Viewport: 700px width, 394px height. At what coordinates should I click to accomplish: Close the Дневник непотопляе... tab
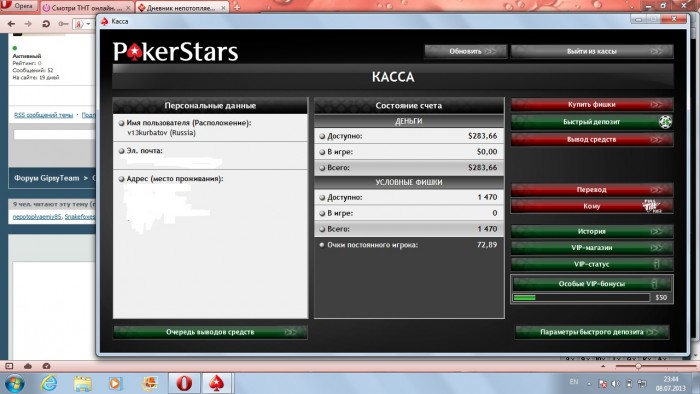coord(223,8)
